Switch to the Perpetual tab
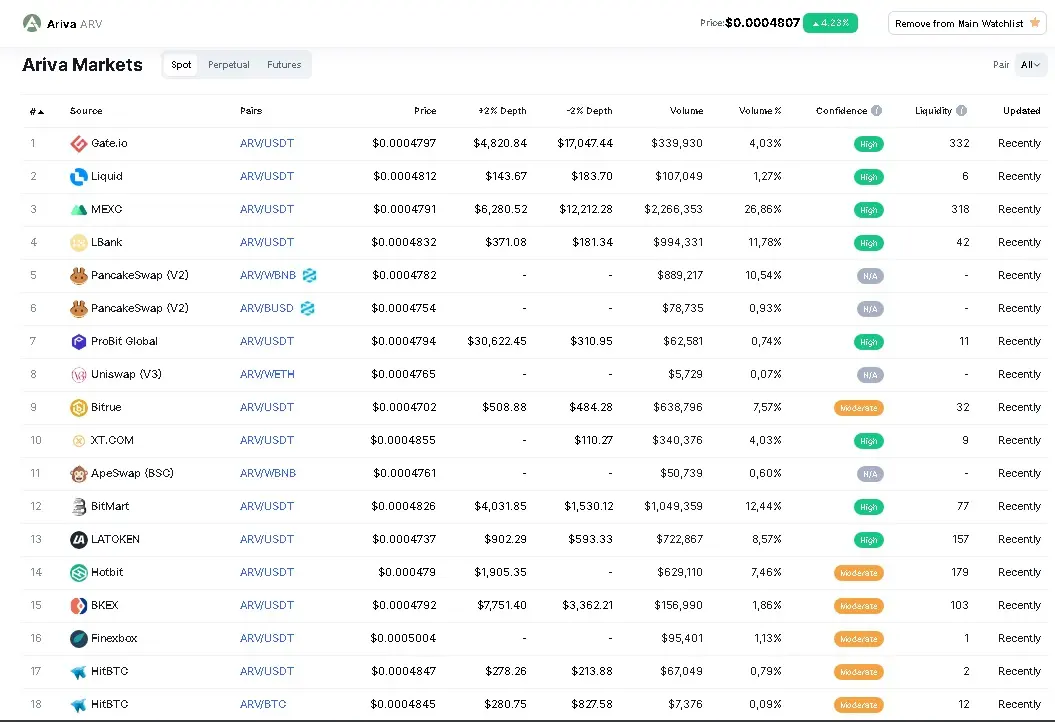Screen dimensions: 1055x722 click(x=229, y=65)
